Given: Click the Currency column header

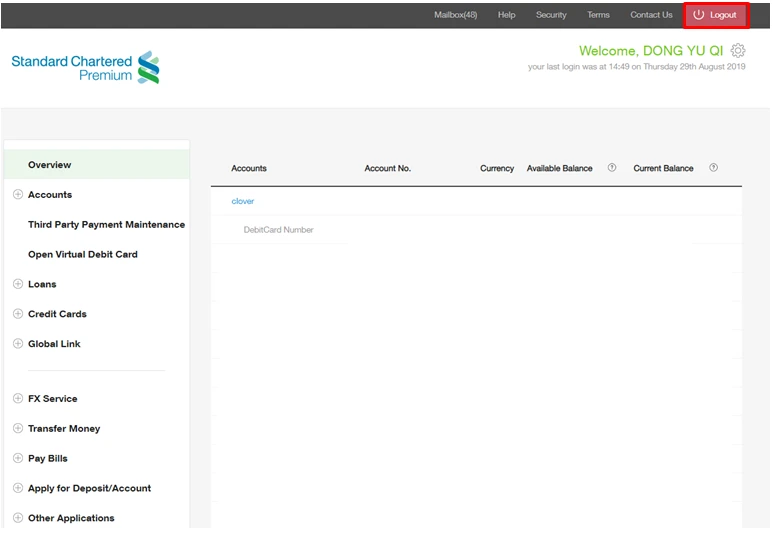Looking at the screenshot, I should tap(497, 168).
